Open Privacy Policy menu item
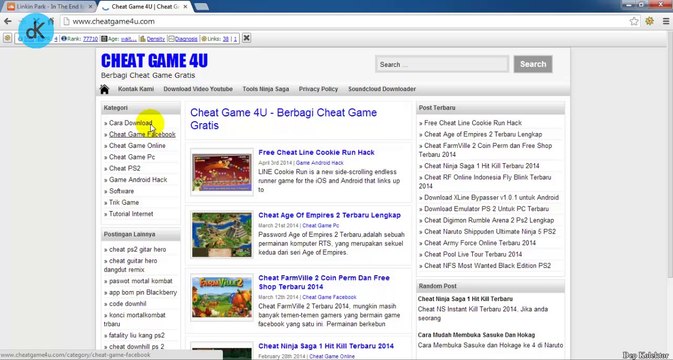Viewport: 673px width, 360px height. pos(318,89)
